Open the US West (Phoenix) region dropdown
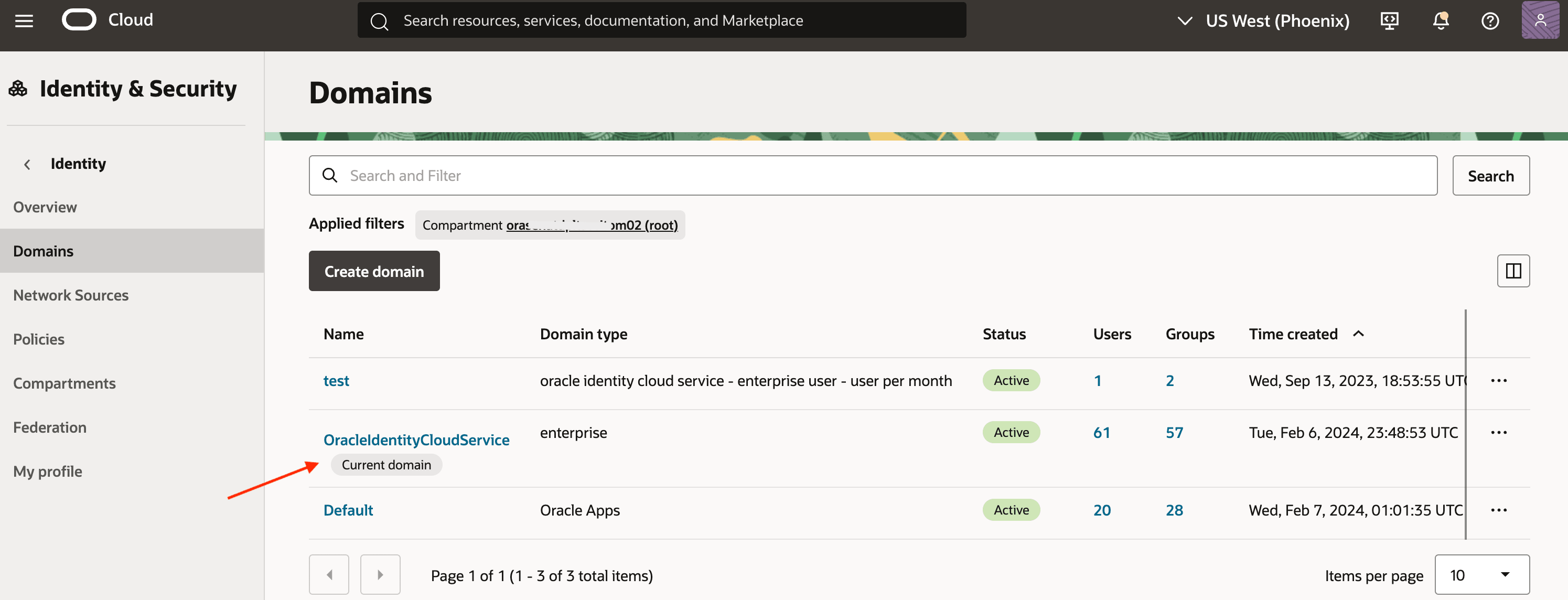 pyautogui.click(x=1262, y=20)
